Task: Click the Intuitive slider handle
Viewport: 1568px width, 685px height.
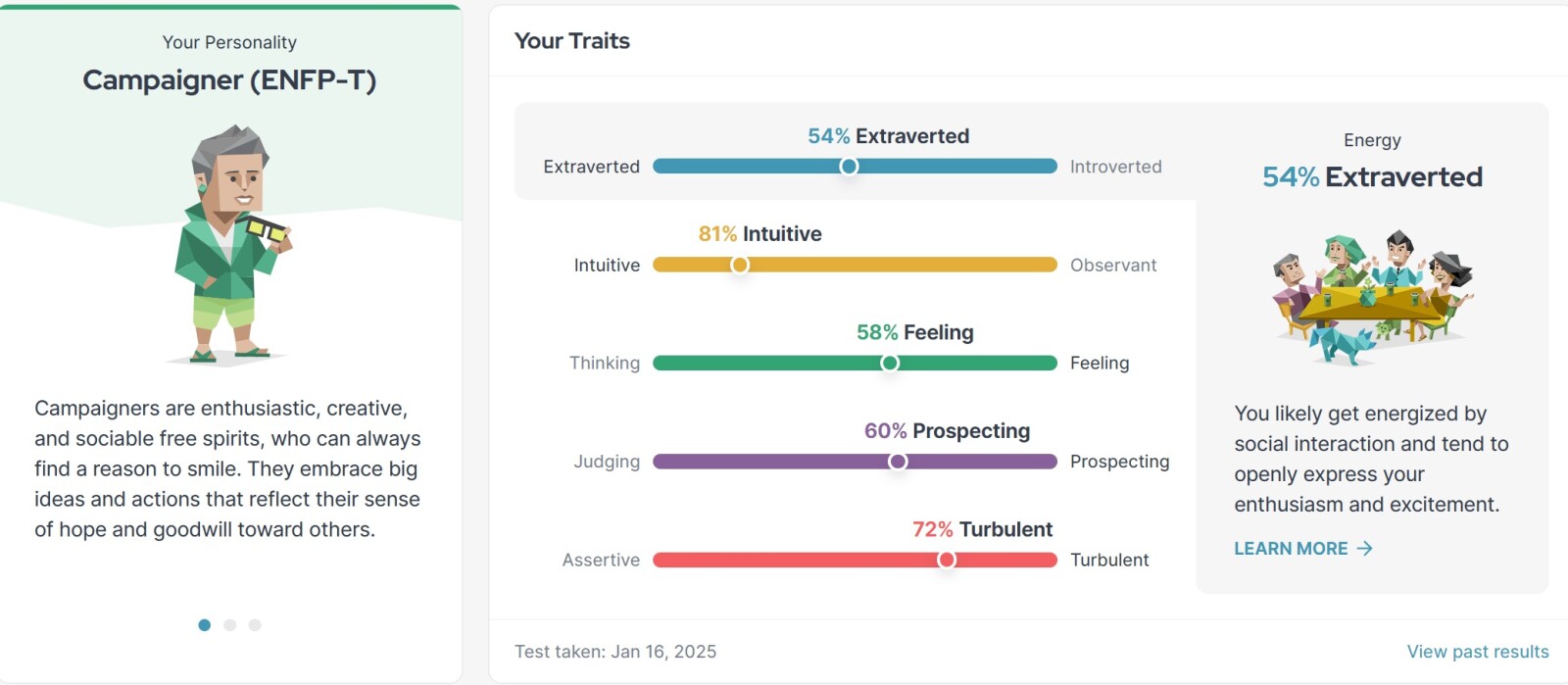Action: click(740, 265)
